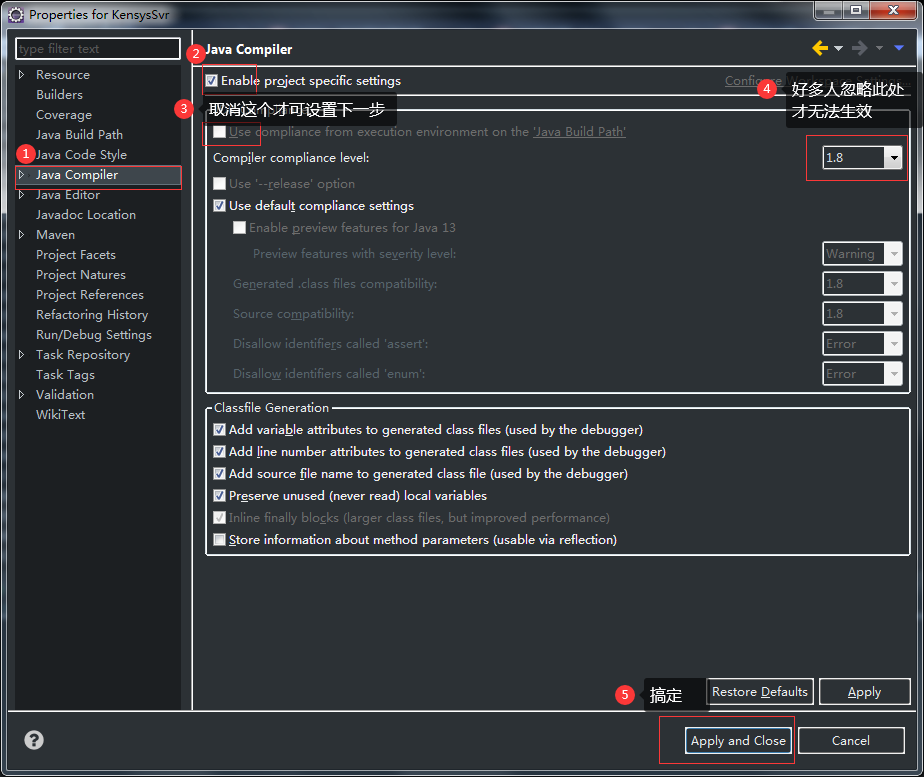Open the Compiler compliance level dropdown
Viewport: 924px width, 777px height.
(894, 157)
